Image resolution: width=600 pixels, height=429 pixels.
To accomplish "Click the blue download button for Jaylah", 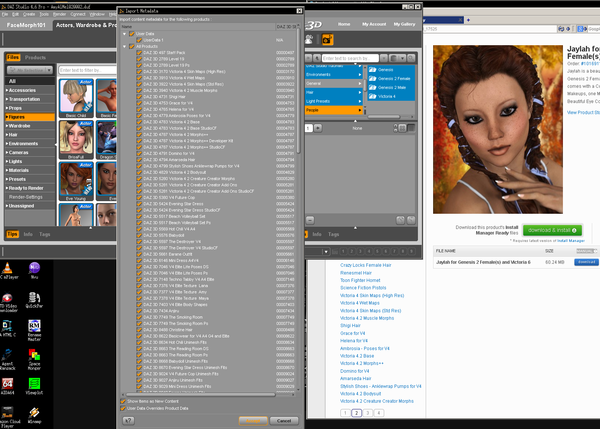I will [586, 262].
